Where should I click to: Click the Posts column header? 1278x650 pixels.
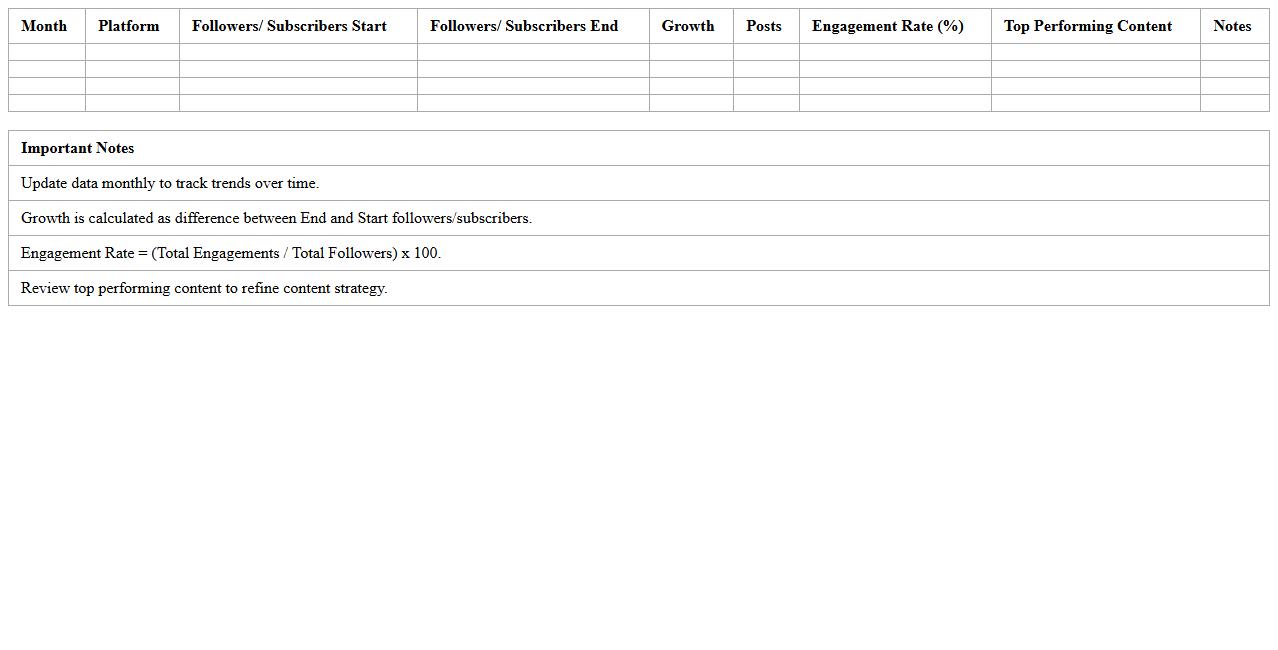764,26
